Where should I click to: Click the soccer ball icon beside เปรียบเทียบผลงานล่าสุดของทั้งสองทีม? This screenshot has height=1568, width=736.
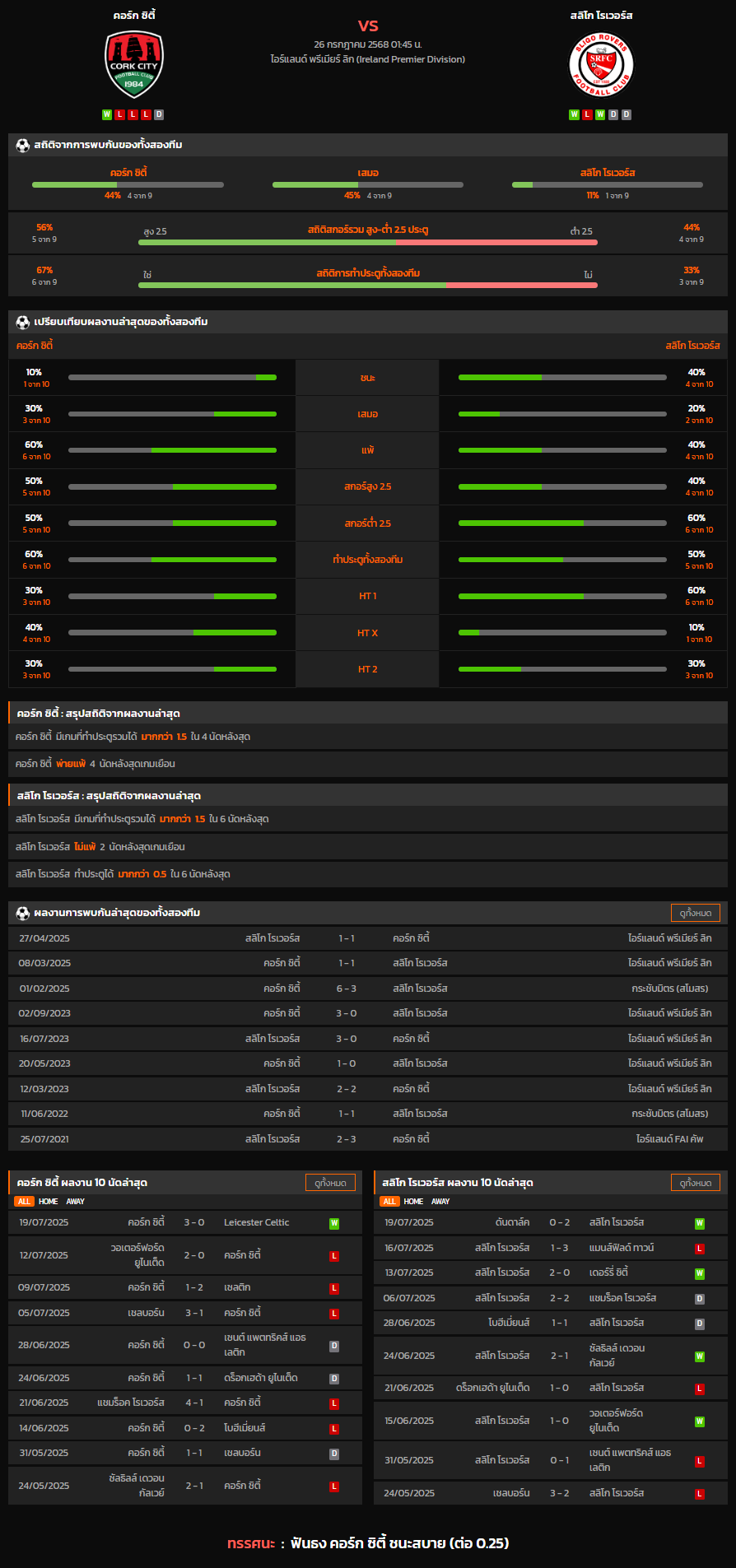point(23,322)
